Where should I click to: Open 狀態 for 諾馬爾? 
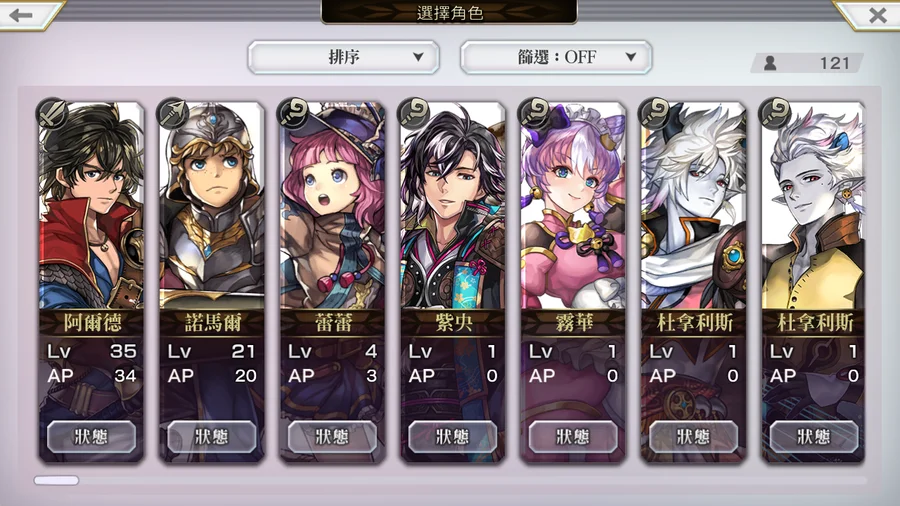212,437
